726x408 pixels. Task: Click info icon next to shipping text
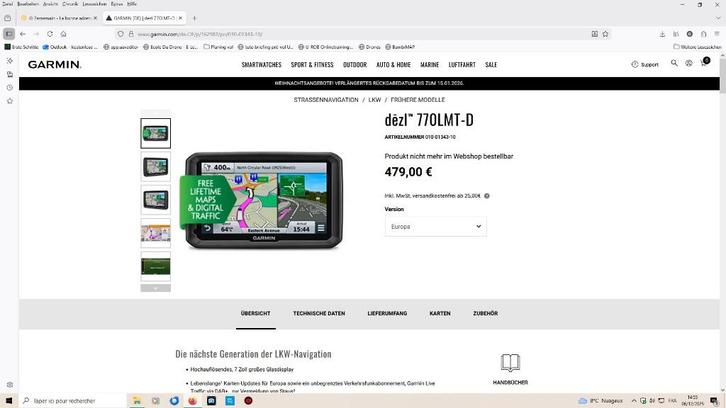tap(487, 196)
